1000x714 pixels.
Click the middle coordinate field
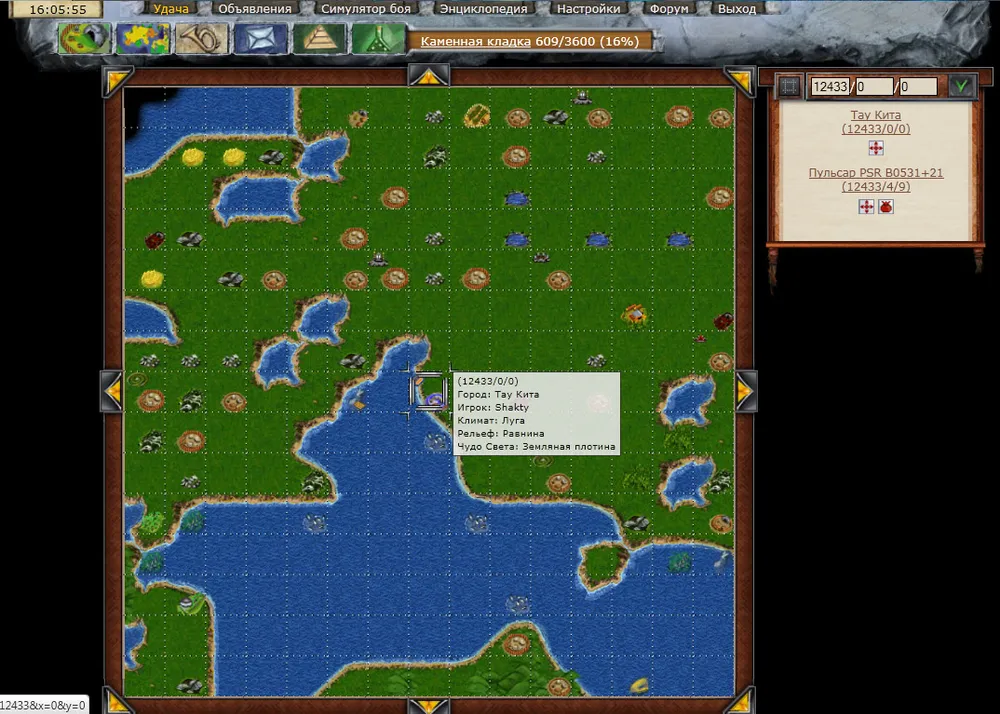click(x=874, y=86)
